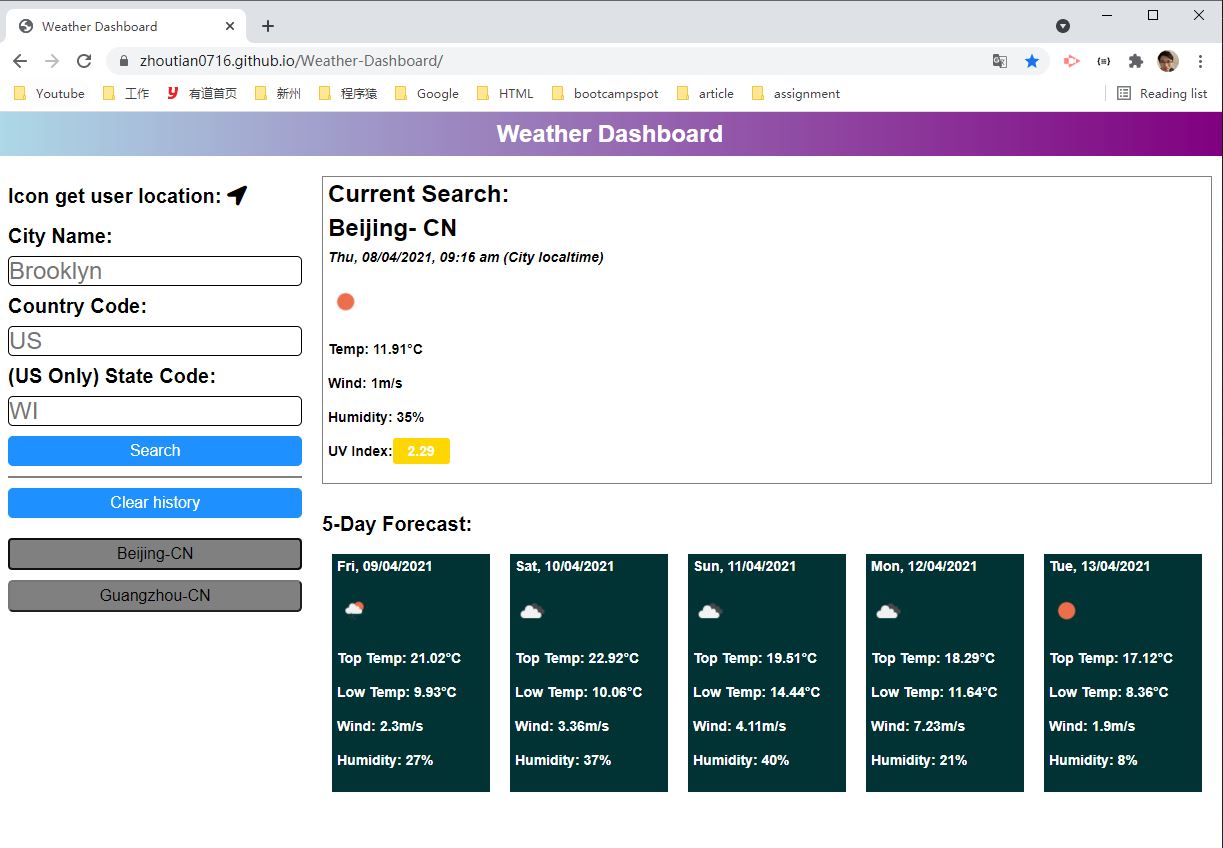This screenshot has height=848, width=1223.
Task: Open the article bookmark folder
Action: [x=705, y=93]
